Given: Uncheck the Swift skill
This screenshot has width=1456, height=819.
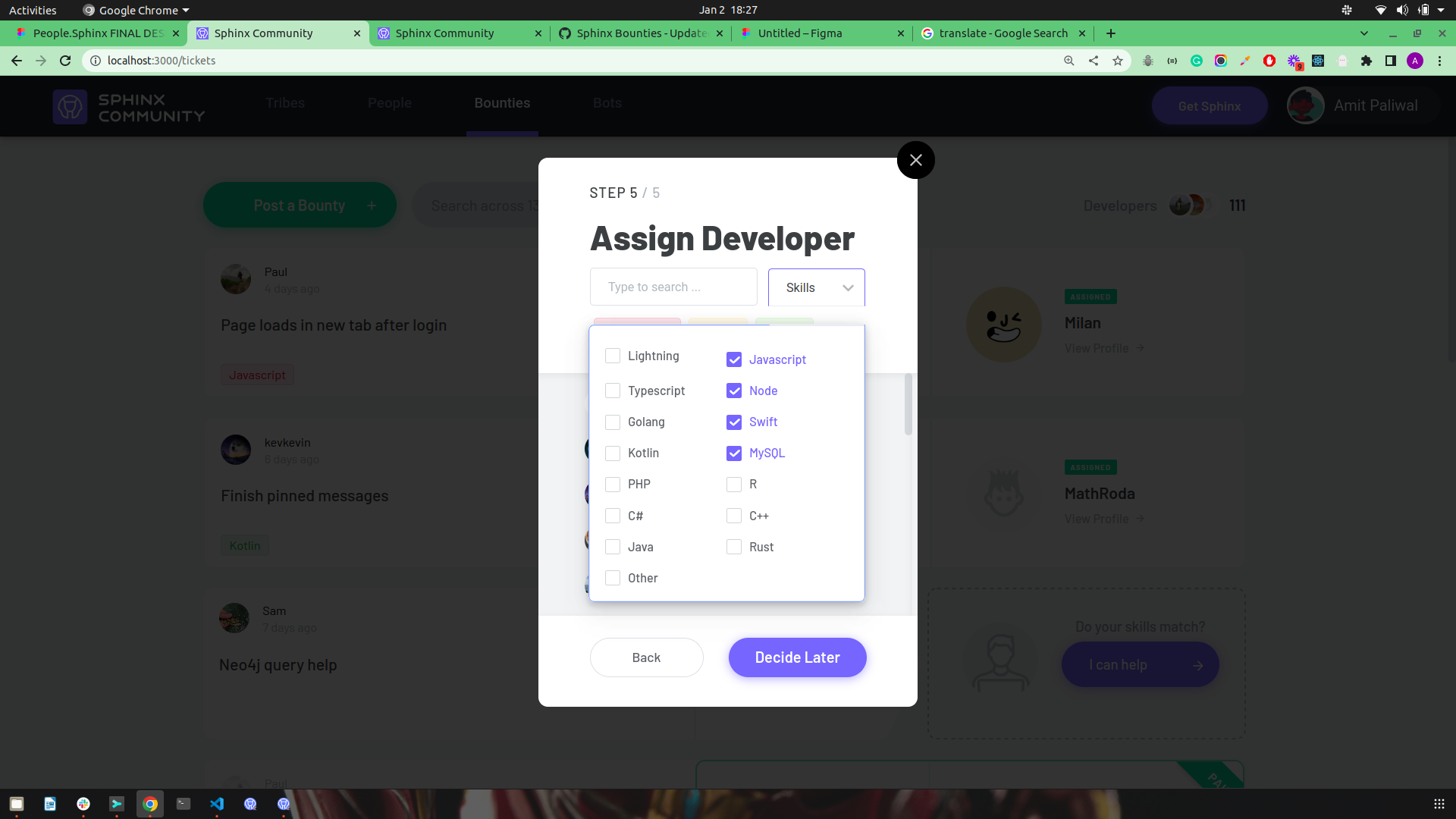Looking at the screenshot, I should tap(733, 422).
